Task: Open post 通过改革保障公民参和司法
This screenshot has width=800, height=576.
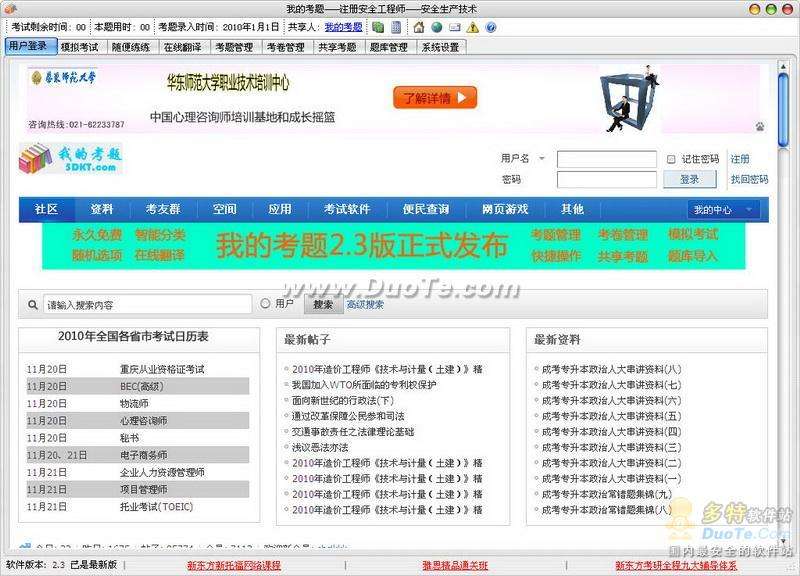Action: click(x=347, y=416)
